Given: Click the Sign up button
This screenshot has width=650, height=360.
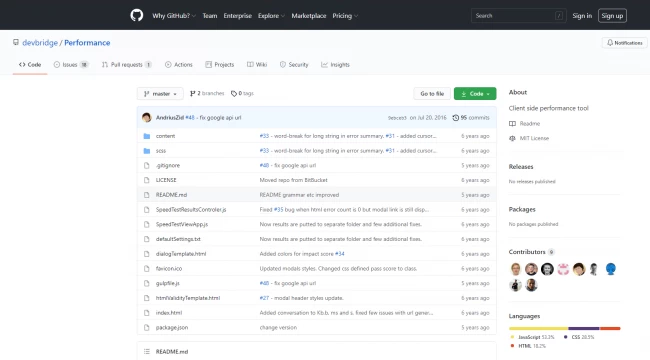Looking at the screenshot, I should click(612, 16).
